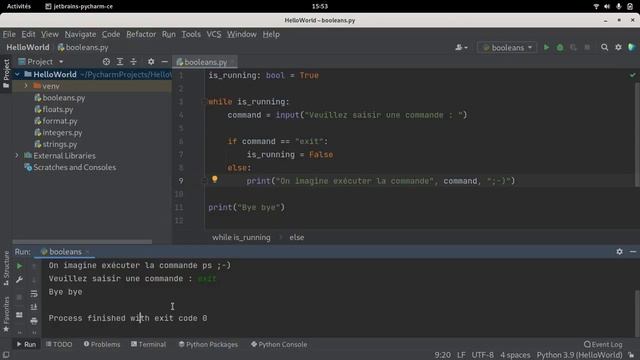Open the Favorites side tool window tab

[6, 314]
